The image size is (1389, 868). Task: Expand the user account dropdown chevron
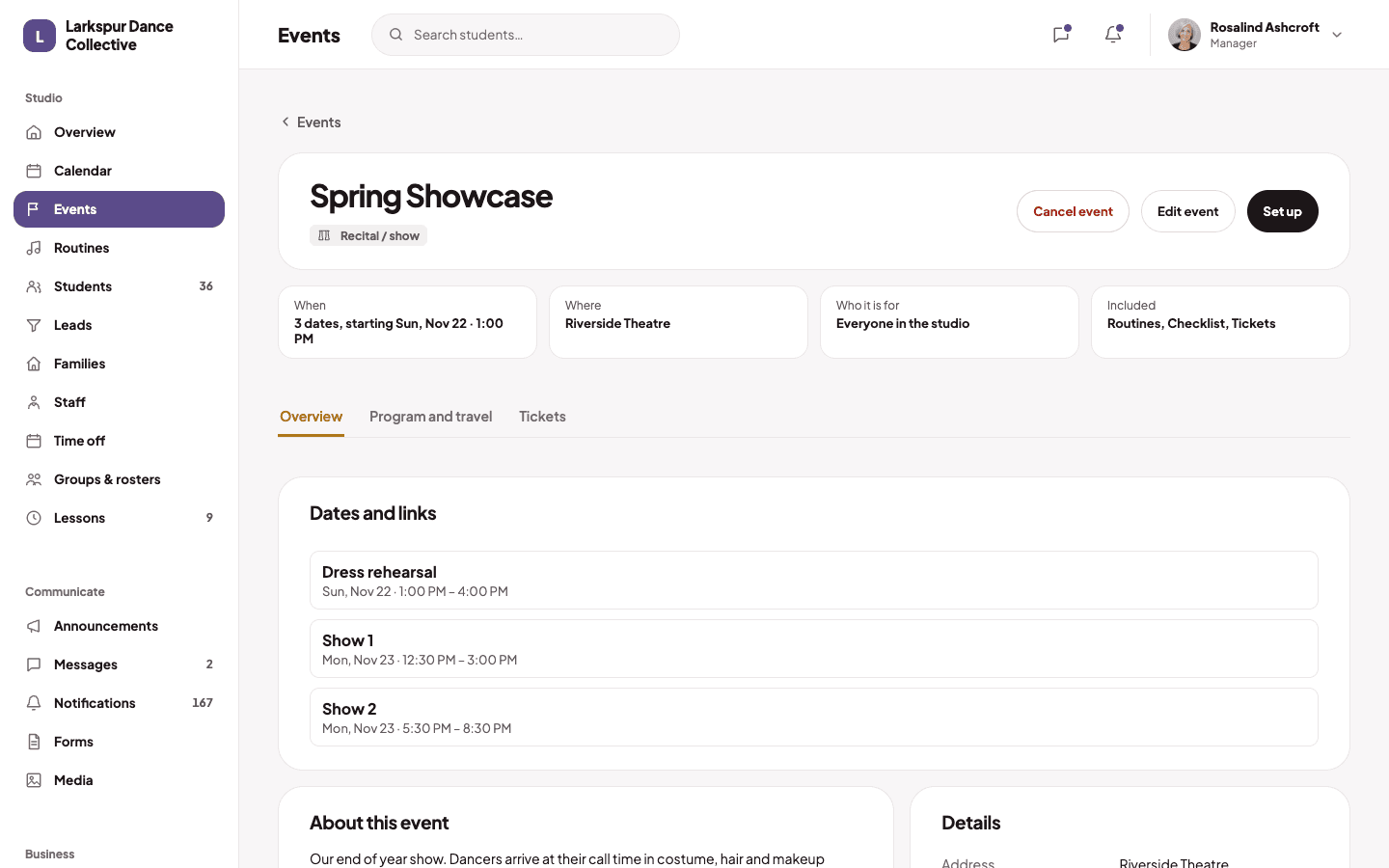(x=1337, y=35)
